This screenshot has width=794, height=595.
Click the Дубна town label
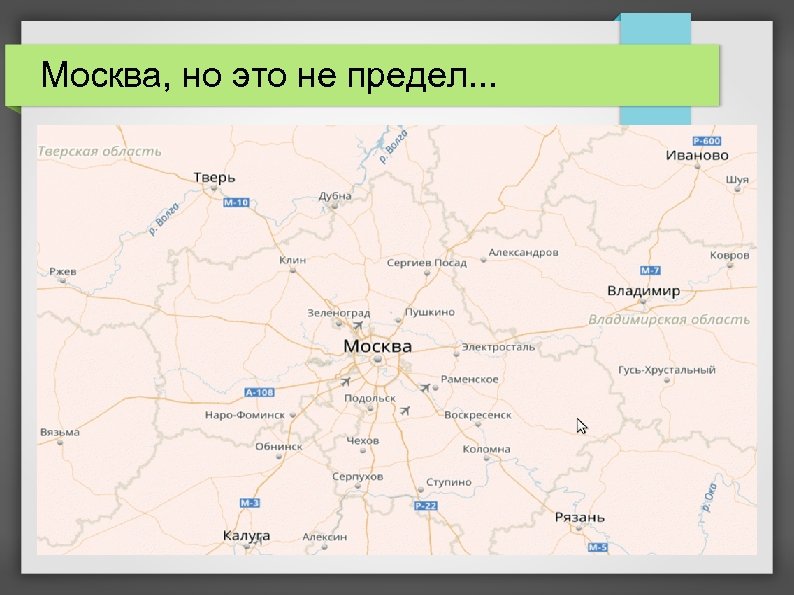(335, 196)
